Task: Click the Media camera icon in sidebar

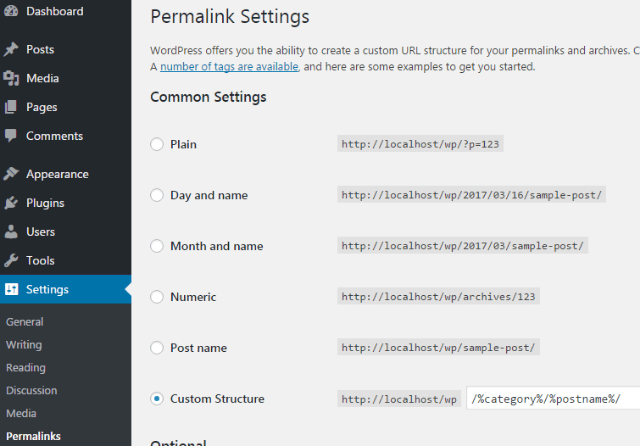Action: [x=11, y=78]
